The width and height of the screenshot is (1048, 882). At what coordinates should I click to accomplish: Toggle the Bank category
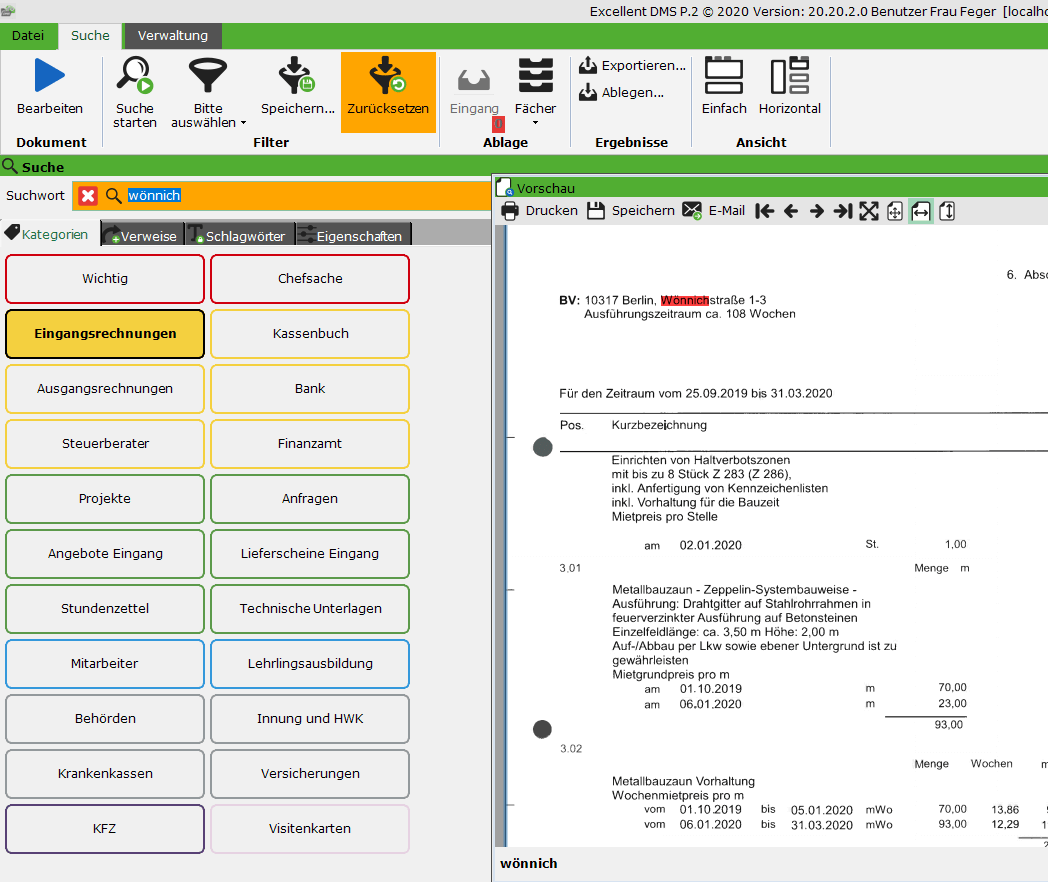(310, 388)
